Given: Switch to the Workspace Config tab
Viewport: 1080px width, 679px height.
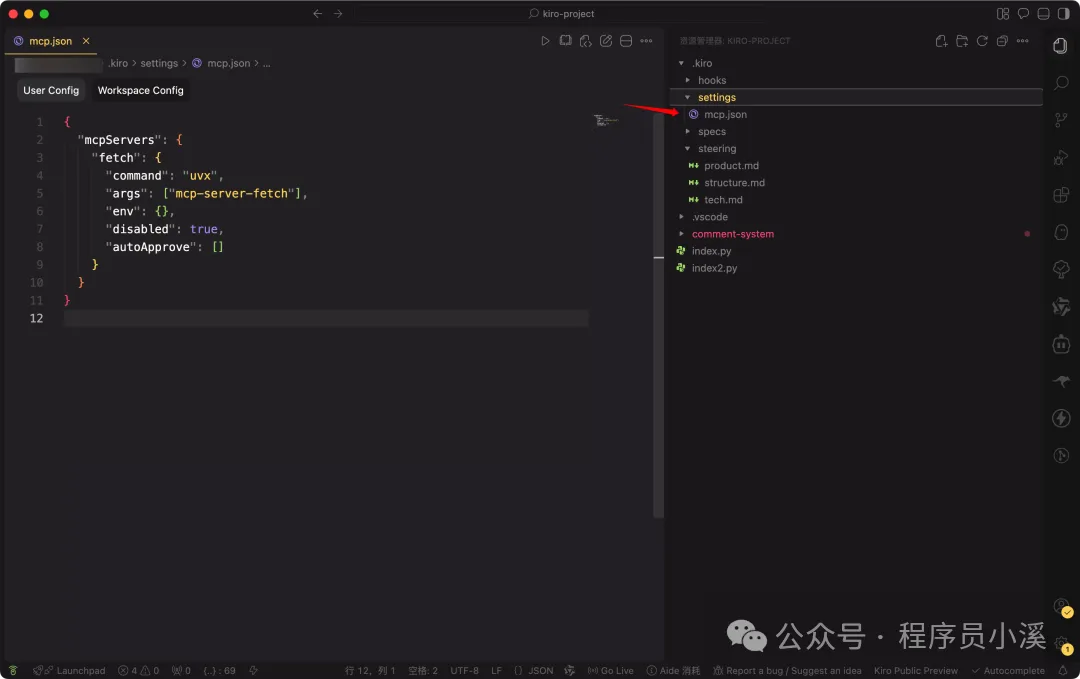Looking at the screenshot, I should (141, 90).
